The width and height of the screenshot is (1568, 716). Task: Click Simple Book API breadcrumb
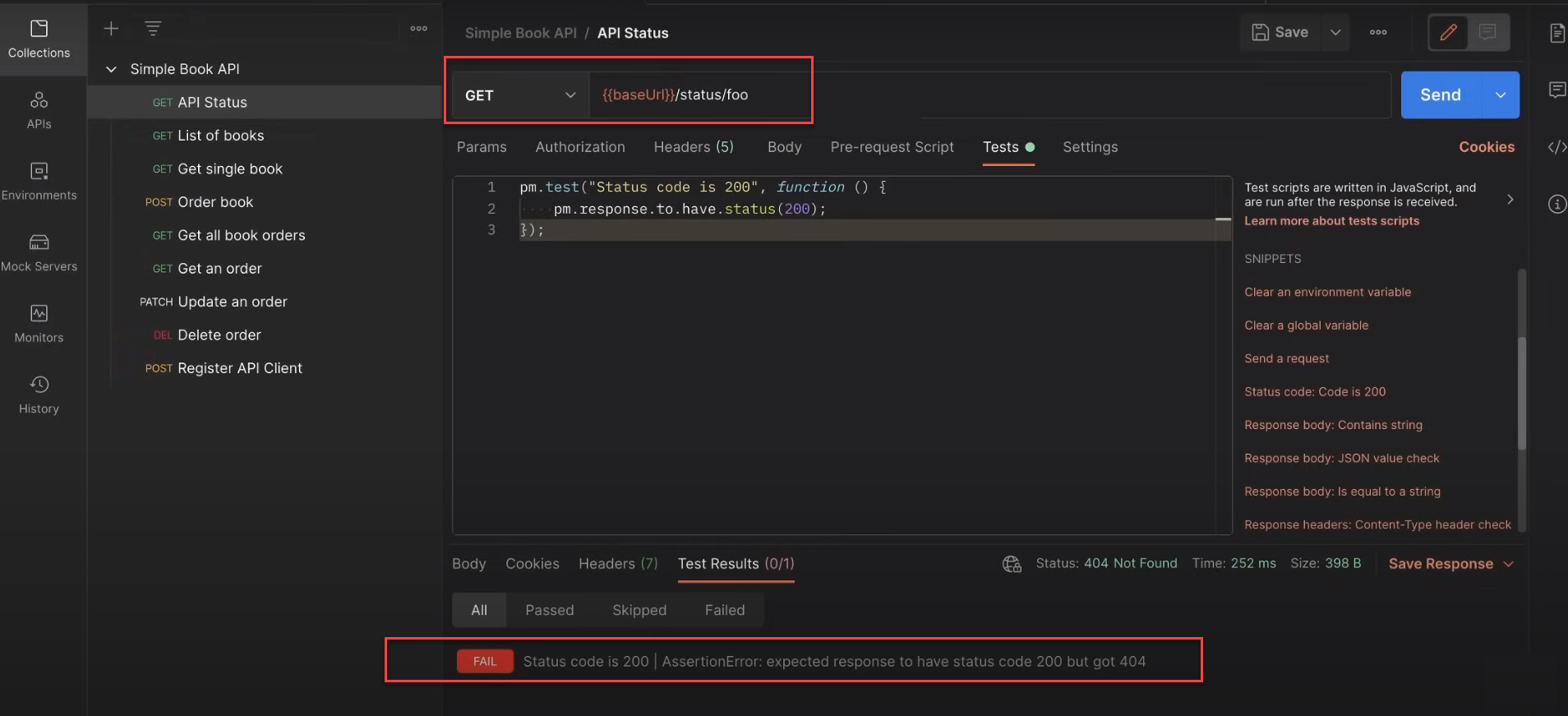click(520, 33)
